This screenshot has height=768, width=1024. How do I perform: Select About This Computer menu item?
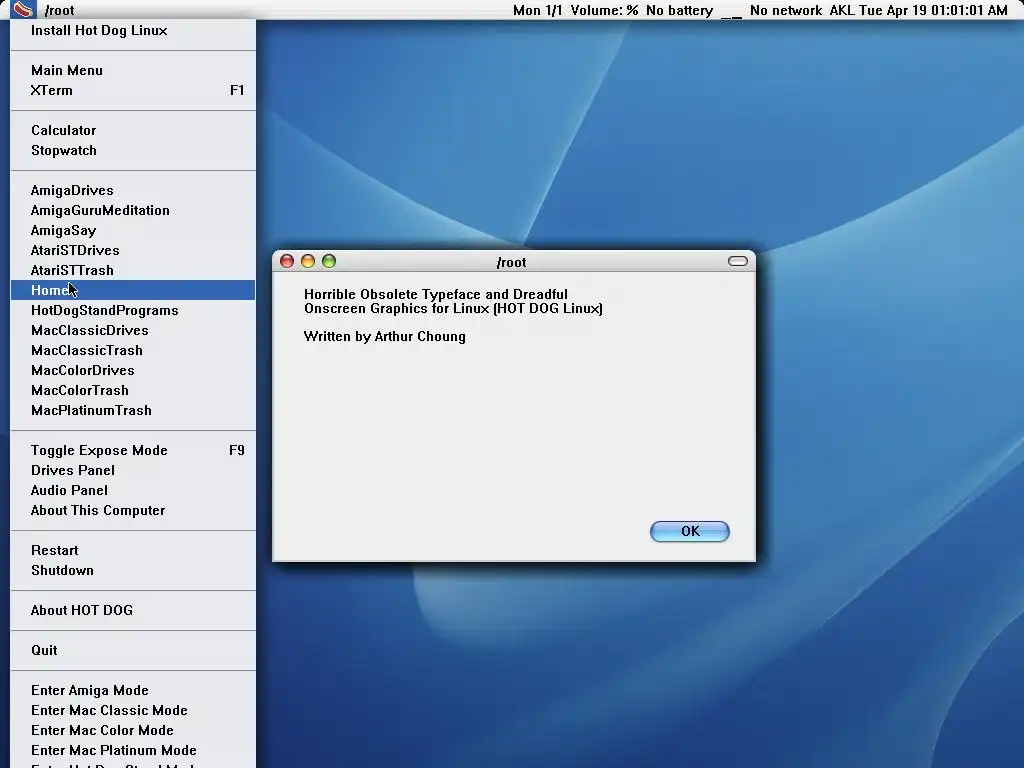[x=133, y=511]
